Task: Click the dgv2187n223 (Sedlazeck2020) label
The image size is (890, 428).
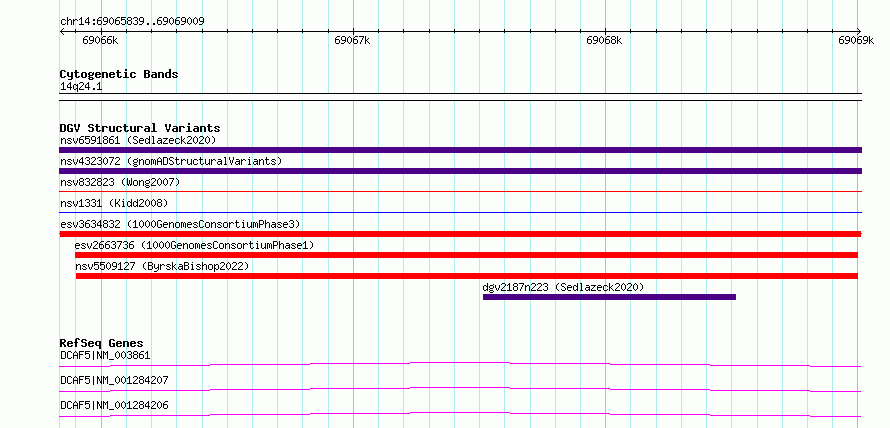Action: click(x=564, y=287)
